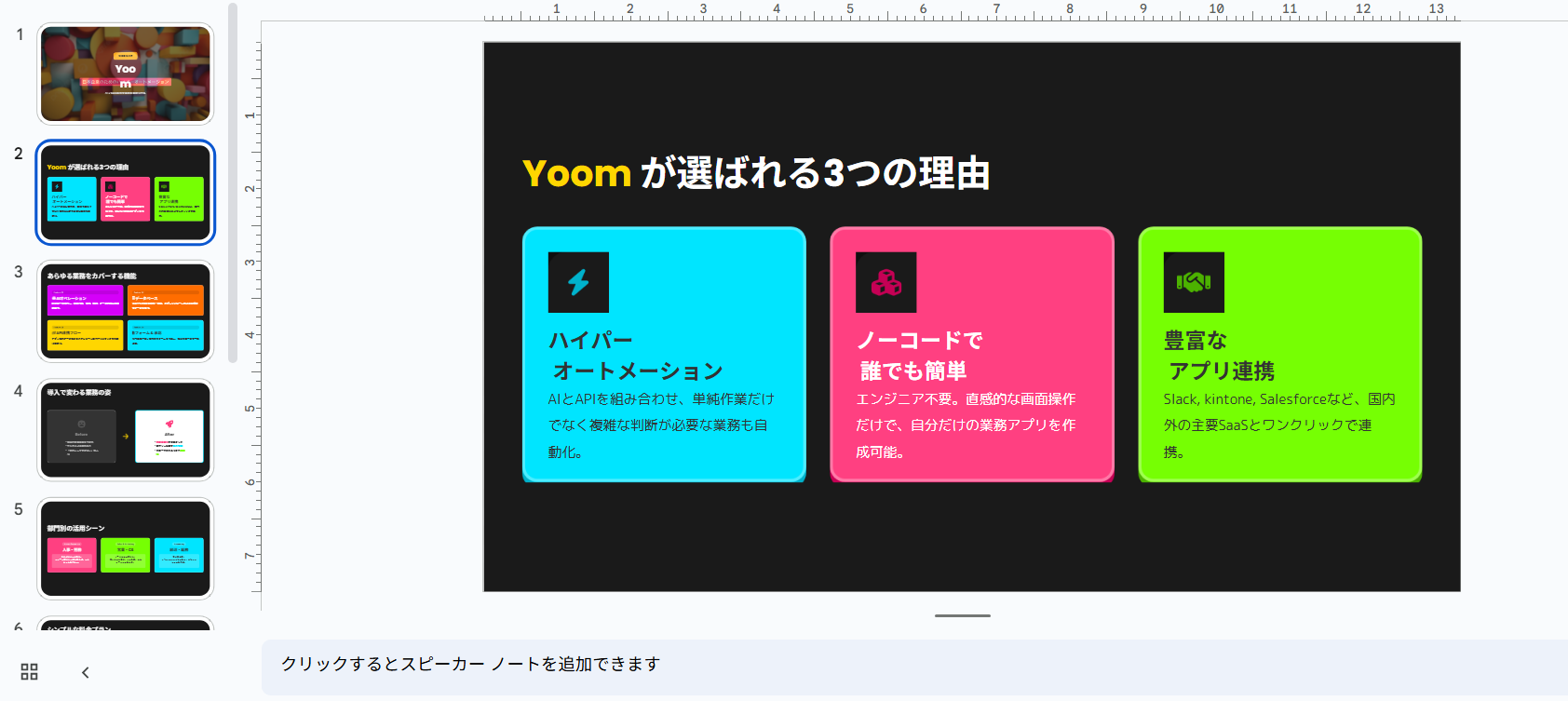Click the title "Yoom が選ばれる3つの理由"

pyautogui.click(x=756, y=173)
